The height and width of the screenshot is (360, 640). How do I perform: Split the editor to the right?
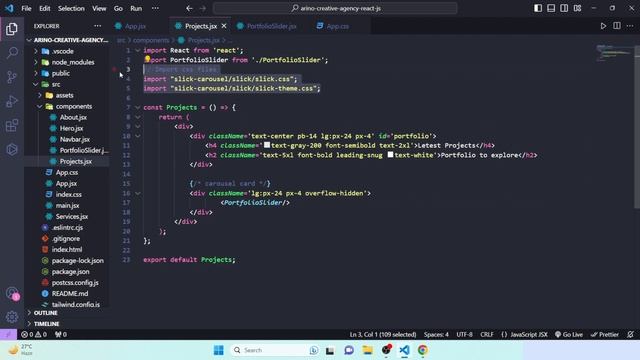pyautogui.click(x=617, y=26)
